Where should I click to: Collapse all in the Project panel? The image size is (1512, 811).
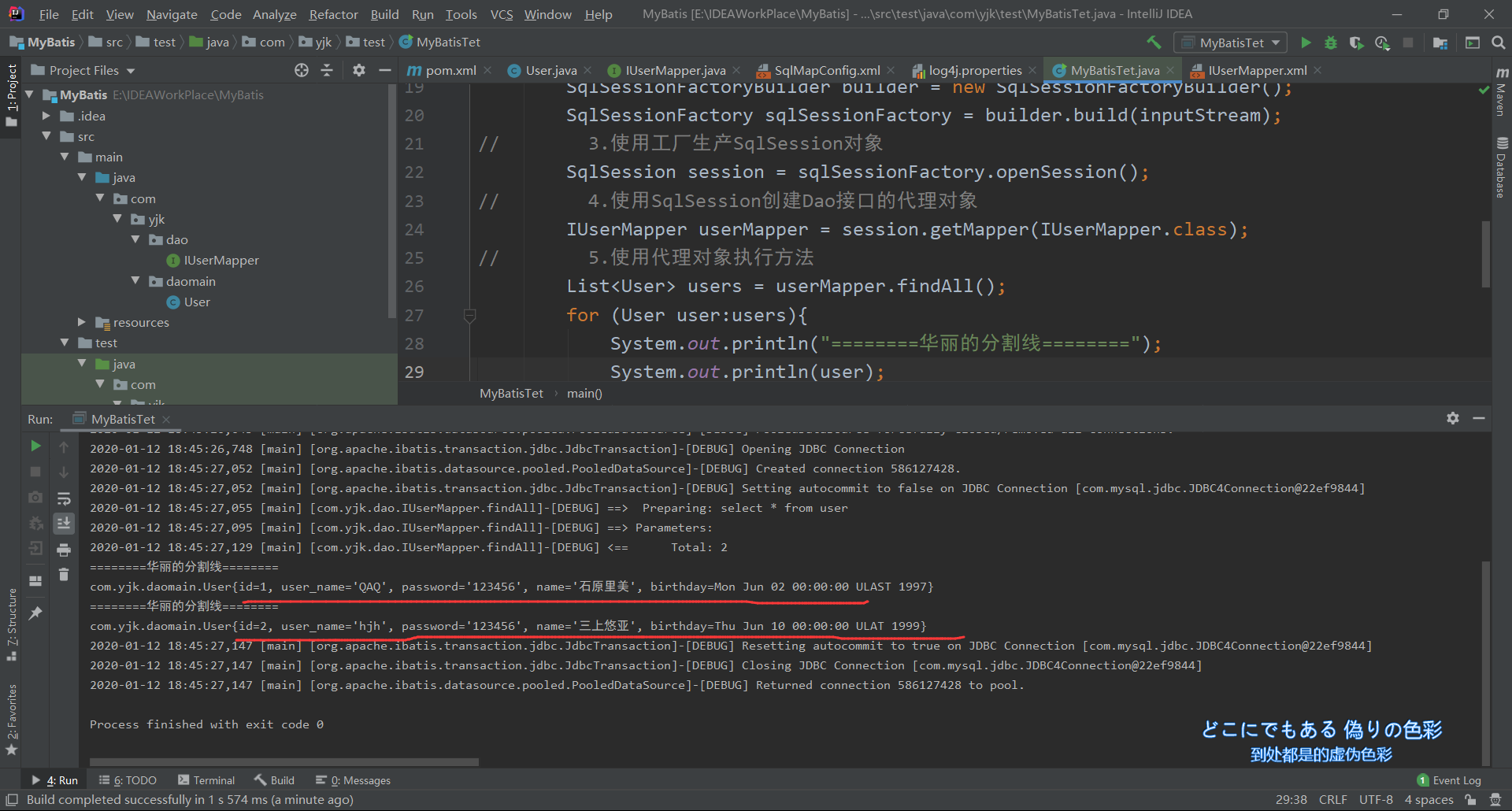327,70
